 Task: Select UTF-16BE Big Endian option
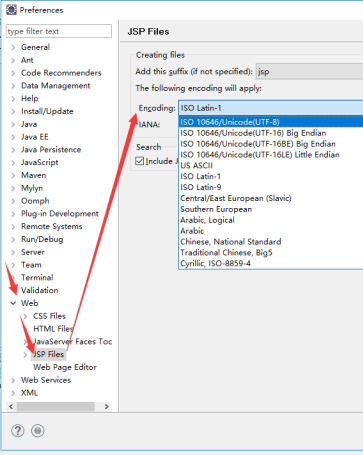[258, 144]
